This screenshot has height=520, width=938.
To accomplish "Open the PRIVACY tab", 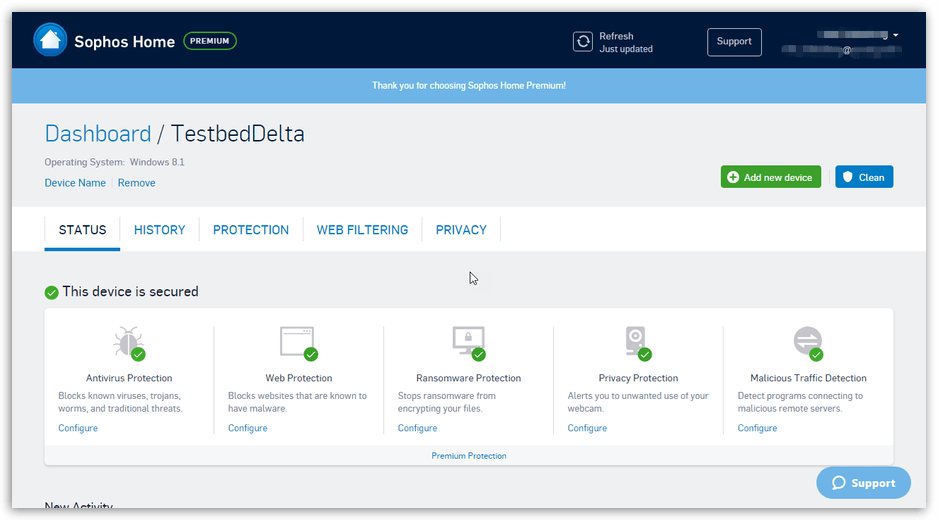I will 461,230.
